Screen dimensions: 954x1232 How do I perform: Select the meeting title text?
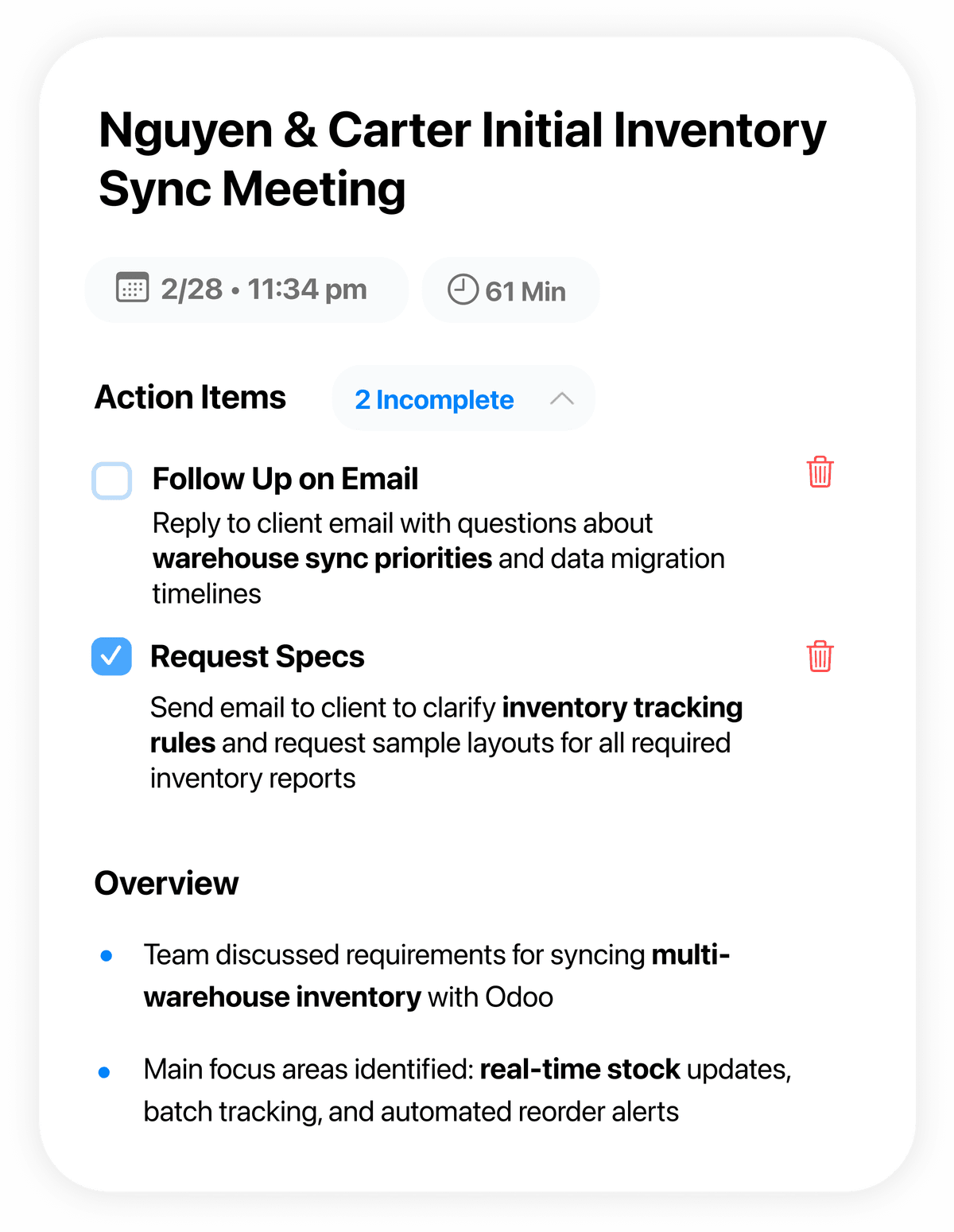[x=461, y=159]
